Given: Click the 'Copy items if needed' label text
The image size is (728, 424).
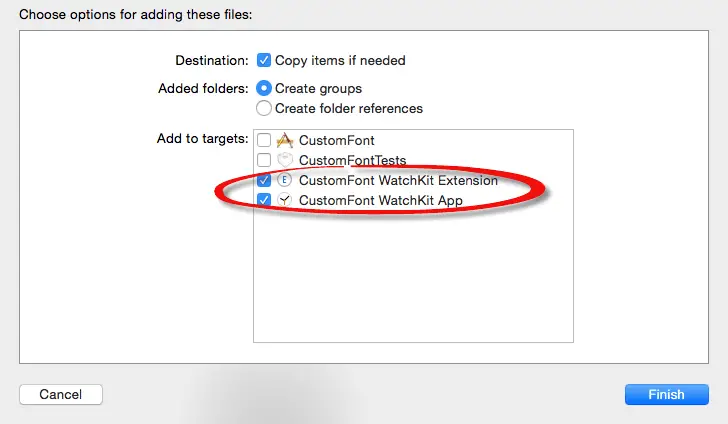Looking at the screenshot, I should tap(340, 60).
